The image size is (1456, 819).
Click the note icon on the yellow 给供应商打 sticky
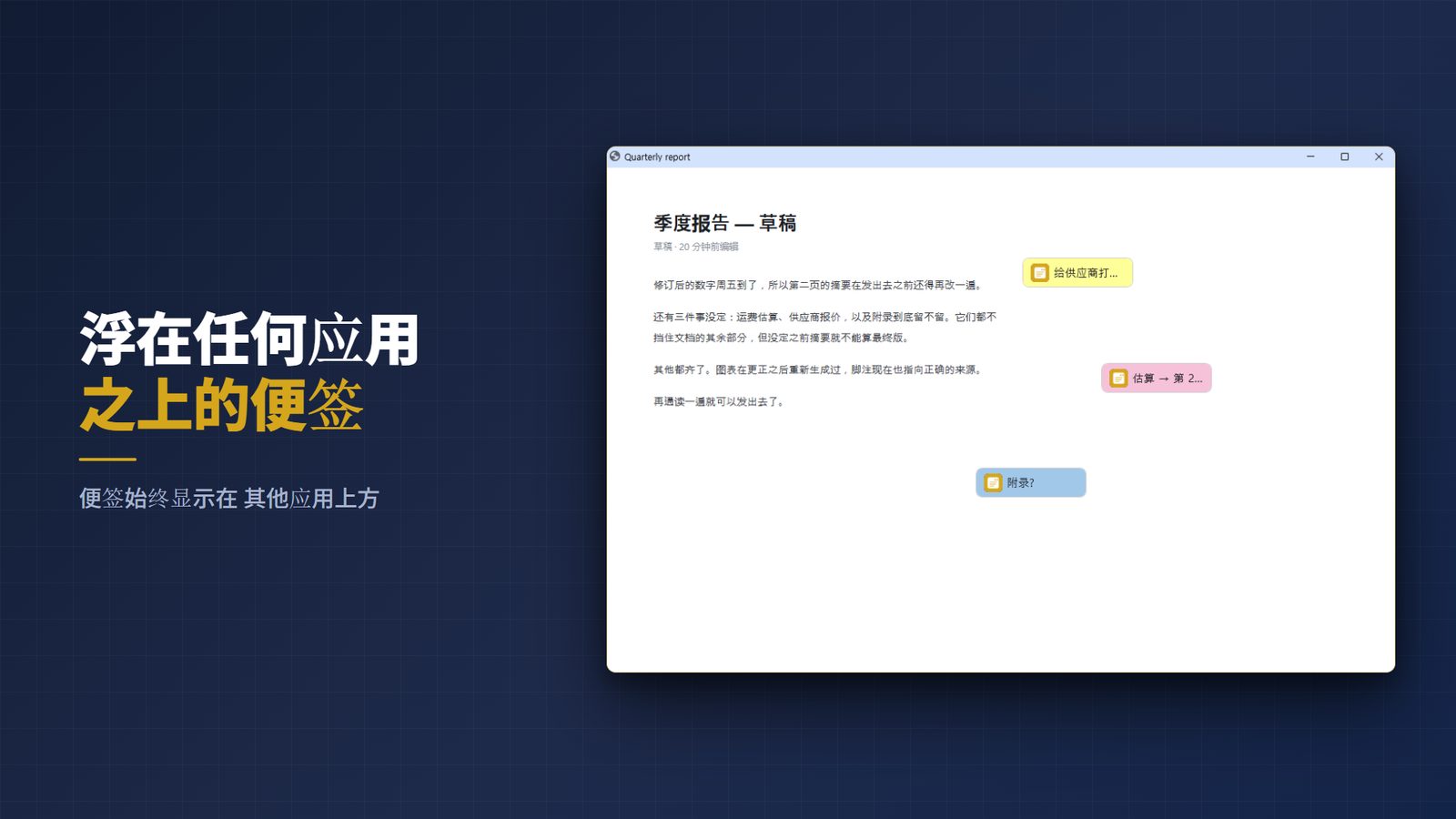pos(1039,273)
